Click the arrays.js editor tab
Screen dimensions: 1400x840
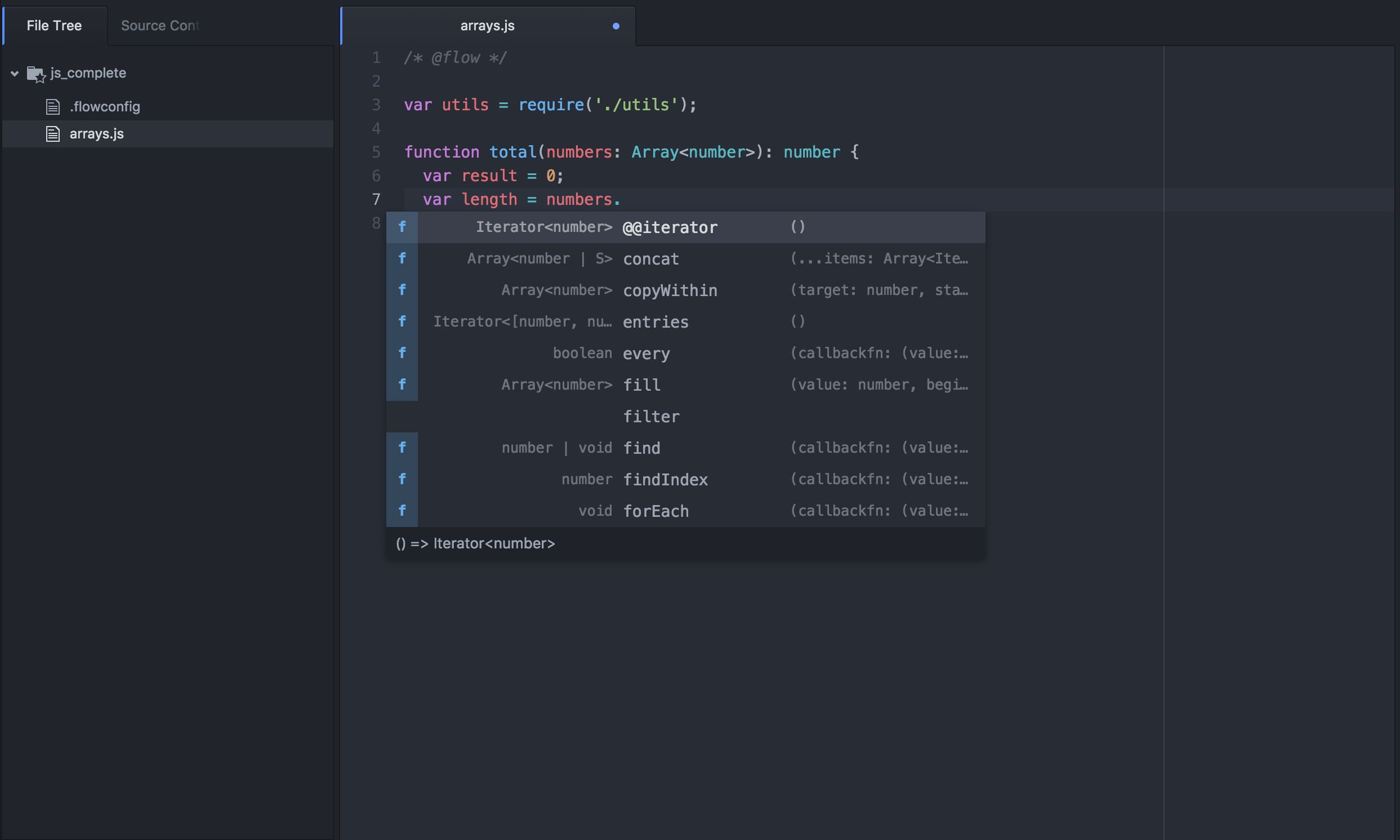[487, 25]
